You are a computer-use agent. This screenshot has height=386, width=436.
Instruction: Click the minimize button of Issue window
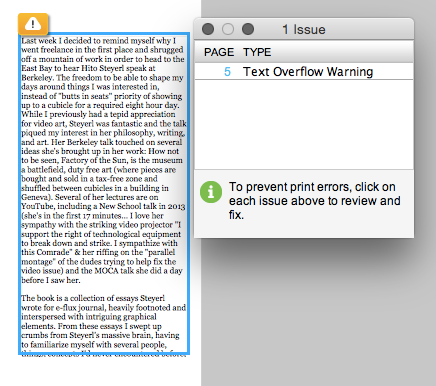228,29
